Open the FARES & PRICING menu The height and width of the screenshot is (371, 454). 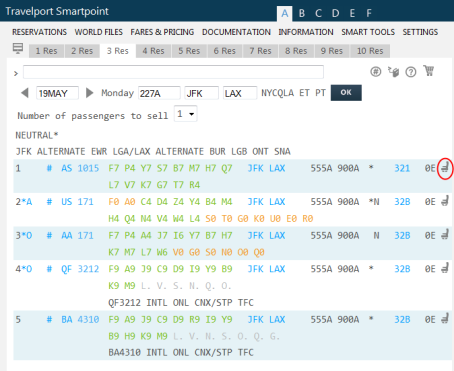162,32
